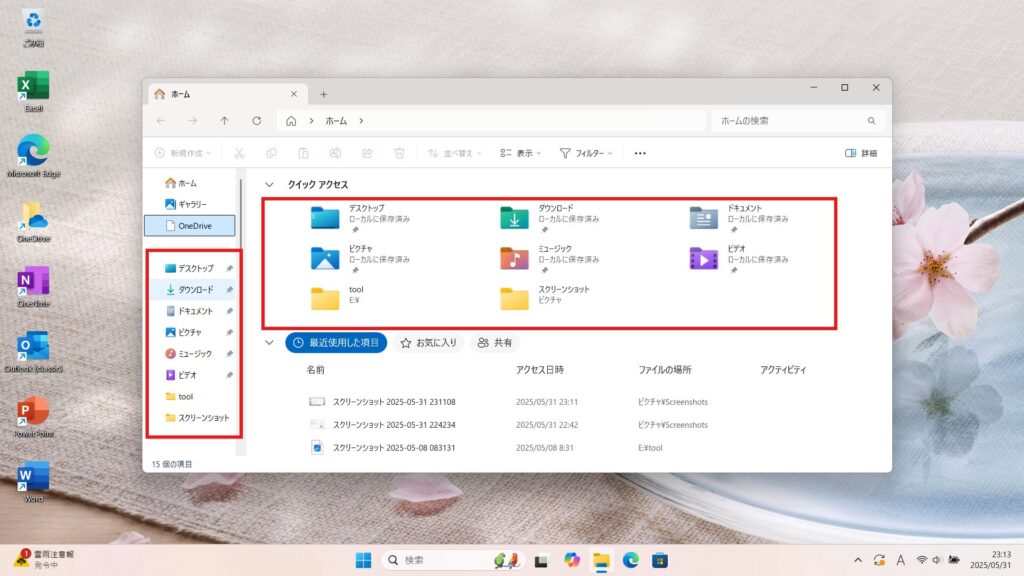Click the Rename toolbar icon
The height and width of the screenshot is (576, 1024).
(335, 153)
